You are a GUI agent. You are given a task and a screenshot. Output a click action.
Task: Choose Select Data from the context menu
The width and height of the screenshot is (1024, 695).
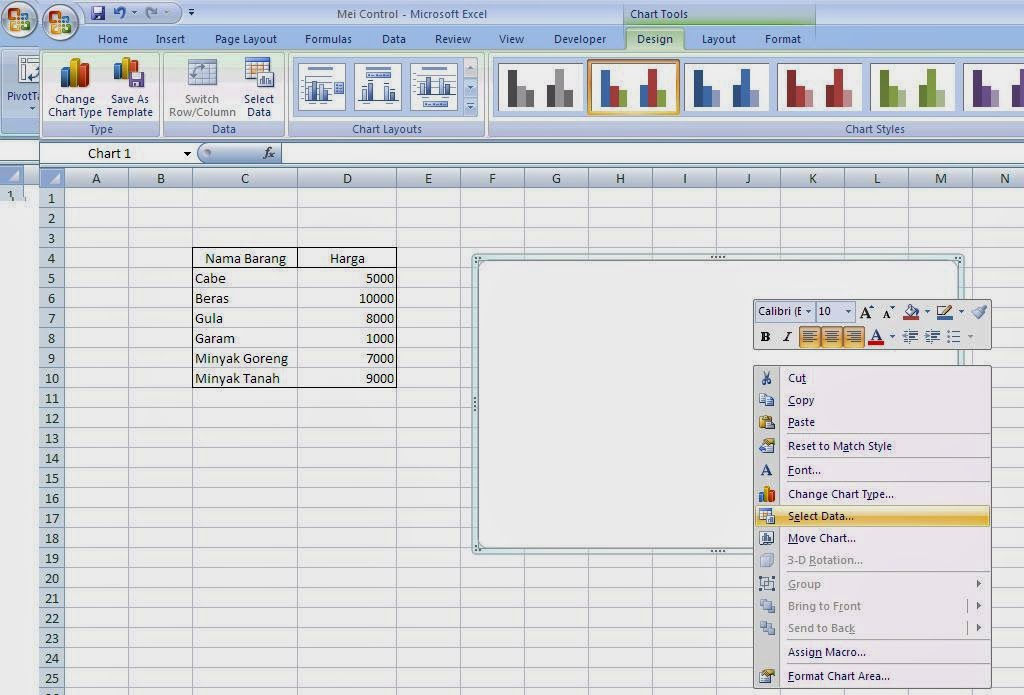click(820, 515)
